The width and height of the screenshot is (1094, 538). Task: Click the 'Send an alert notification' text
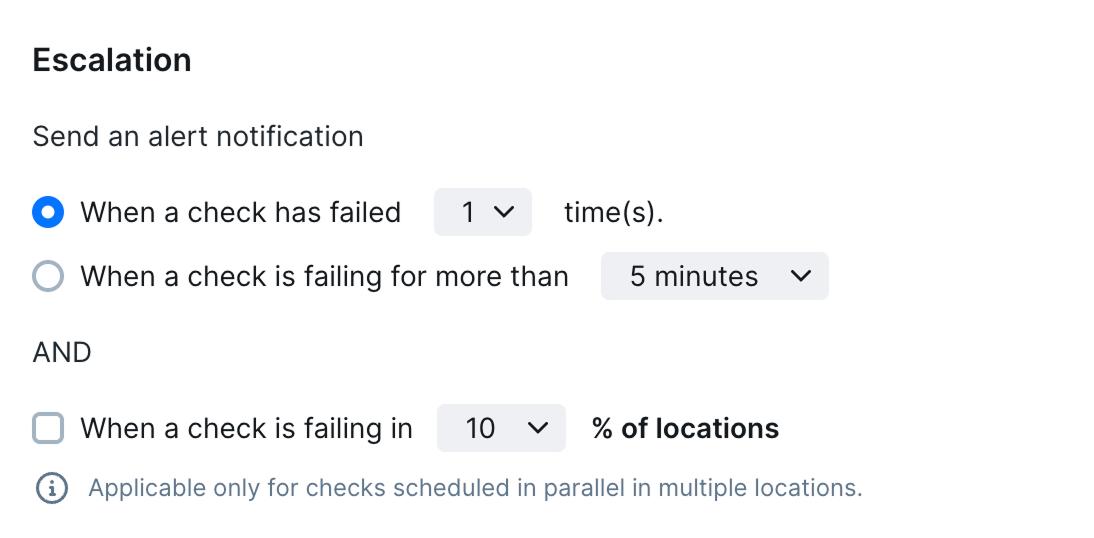click(x=198, y=136)
